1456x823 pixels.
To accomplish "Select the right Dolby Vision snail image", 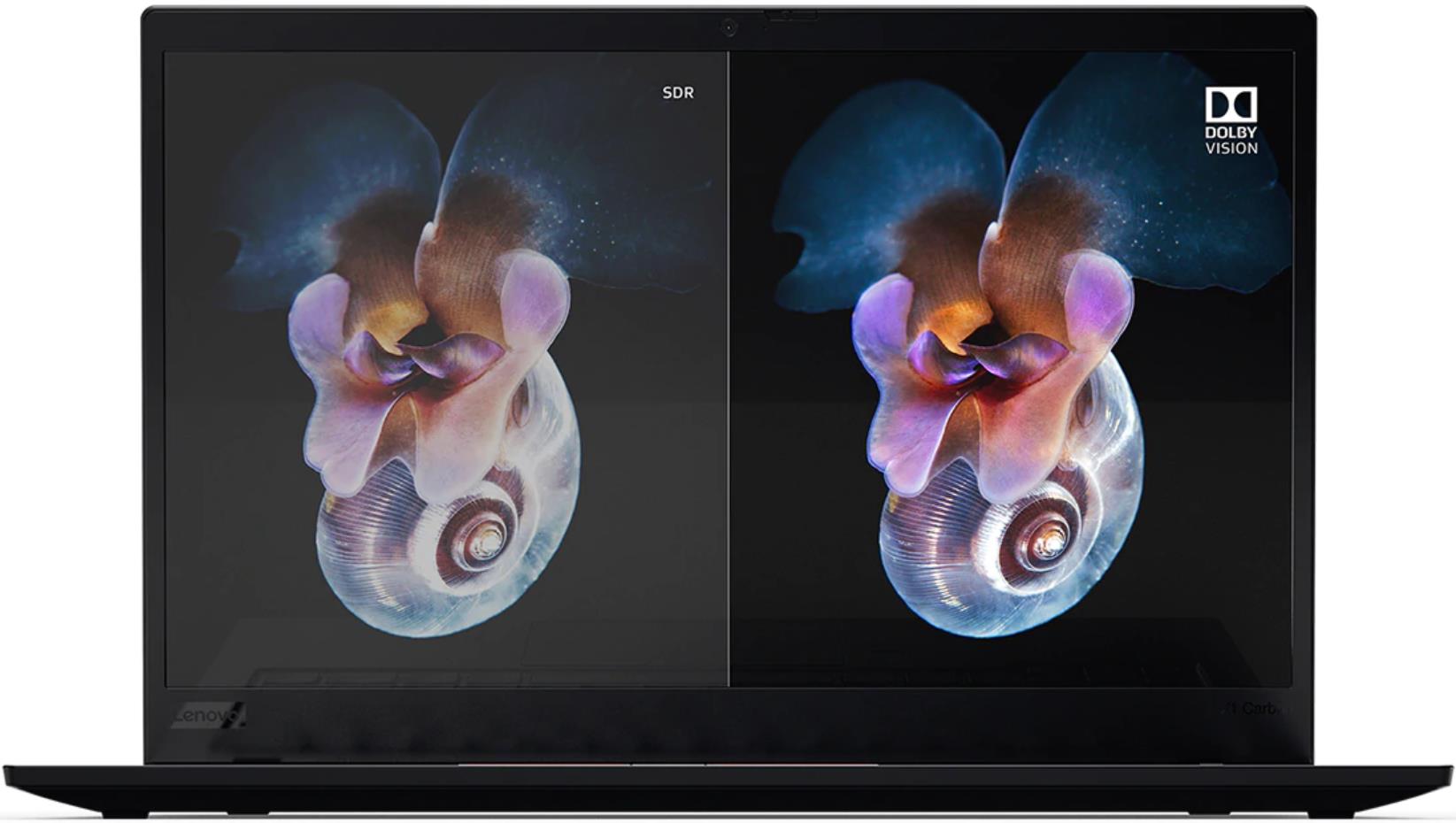I will point(1012,368).
